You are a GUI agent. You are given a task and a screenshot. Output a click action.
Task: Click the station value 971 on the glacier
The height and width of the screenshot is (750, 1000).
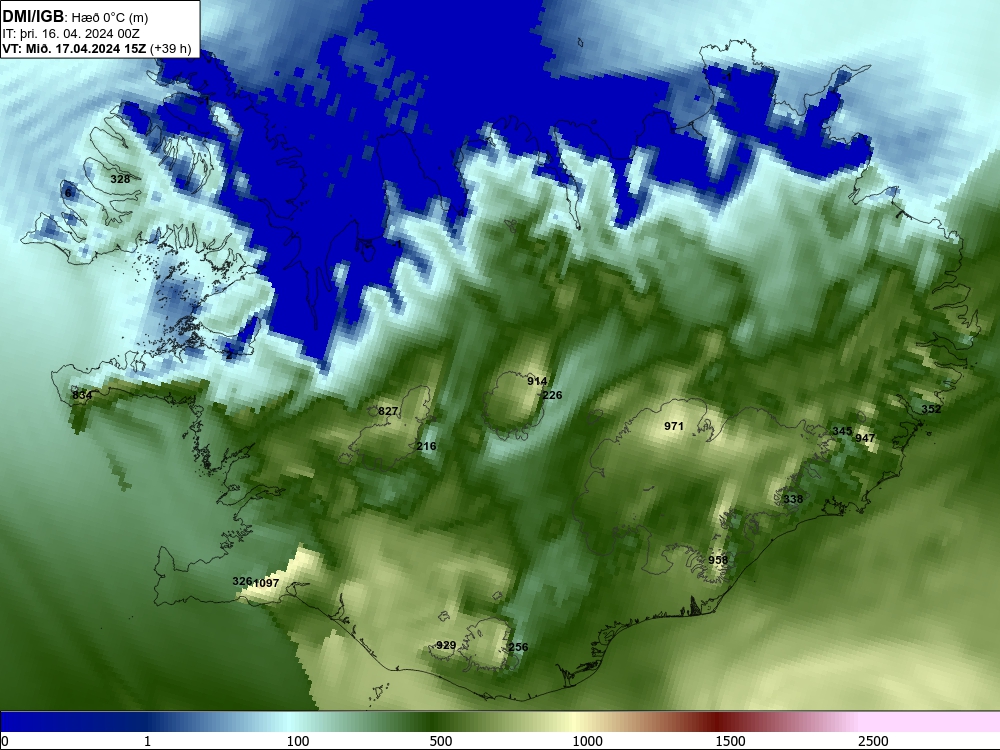pos(674,427)
